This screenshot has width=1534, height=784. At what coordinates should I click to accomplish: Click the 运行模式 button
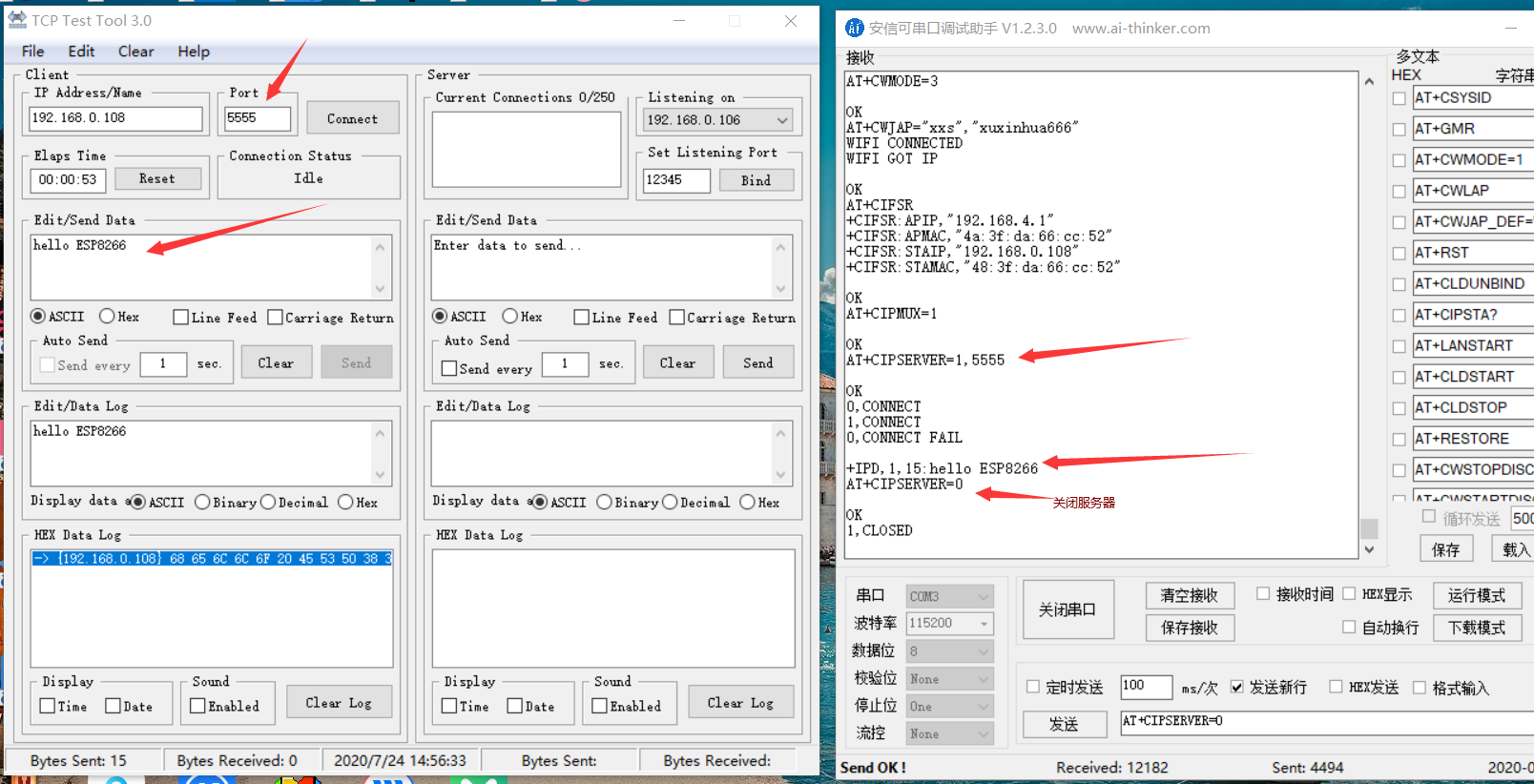(x=1477, y=596)
